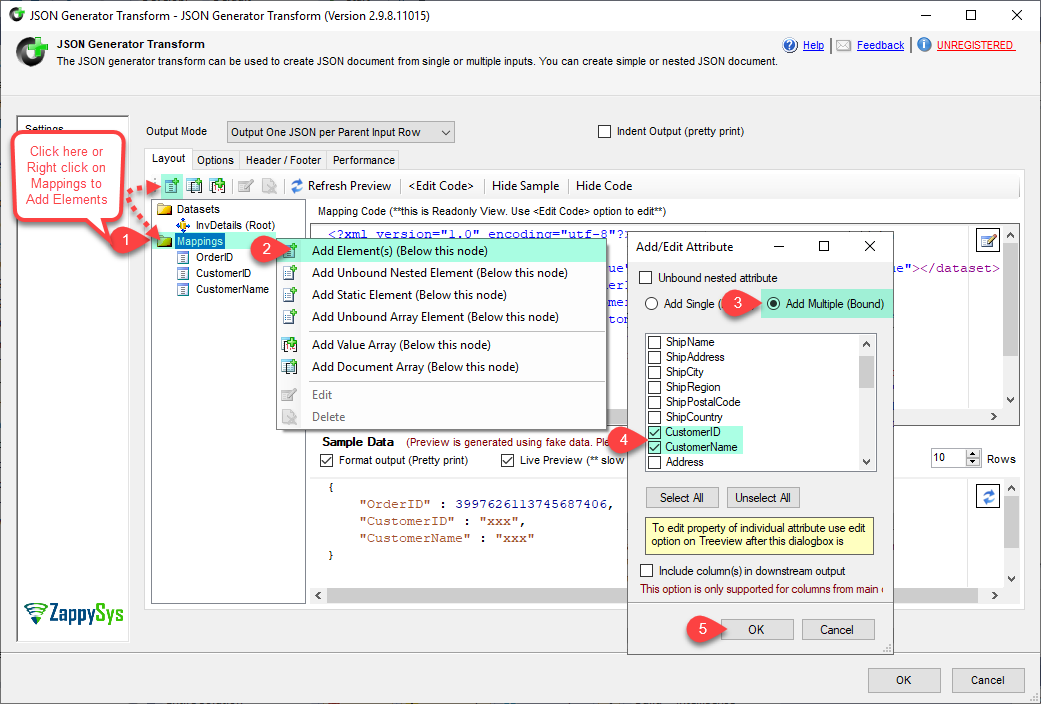
Task: Uncheck the CustomerID column in attribute list
Action: point(655,432)
